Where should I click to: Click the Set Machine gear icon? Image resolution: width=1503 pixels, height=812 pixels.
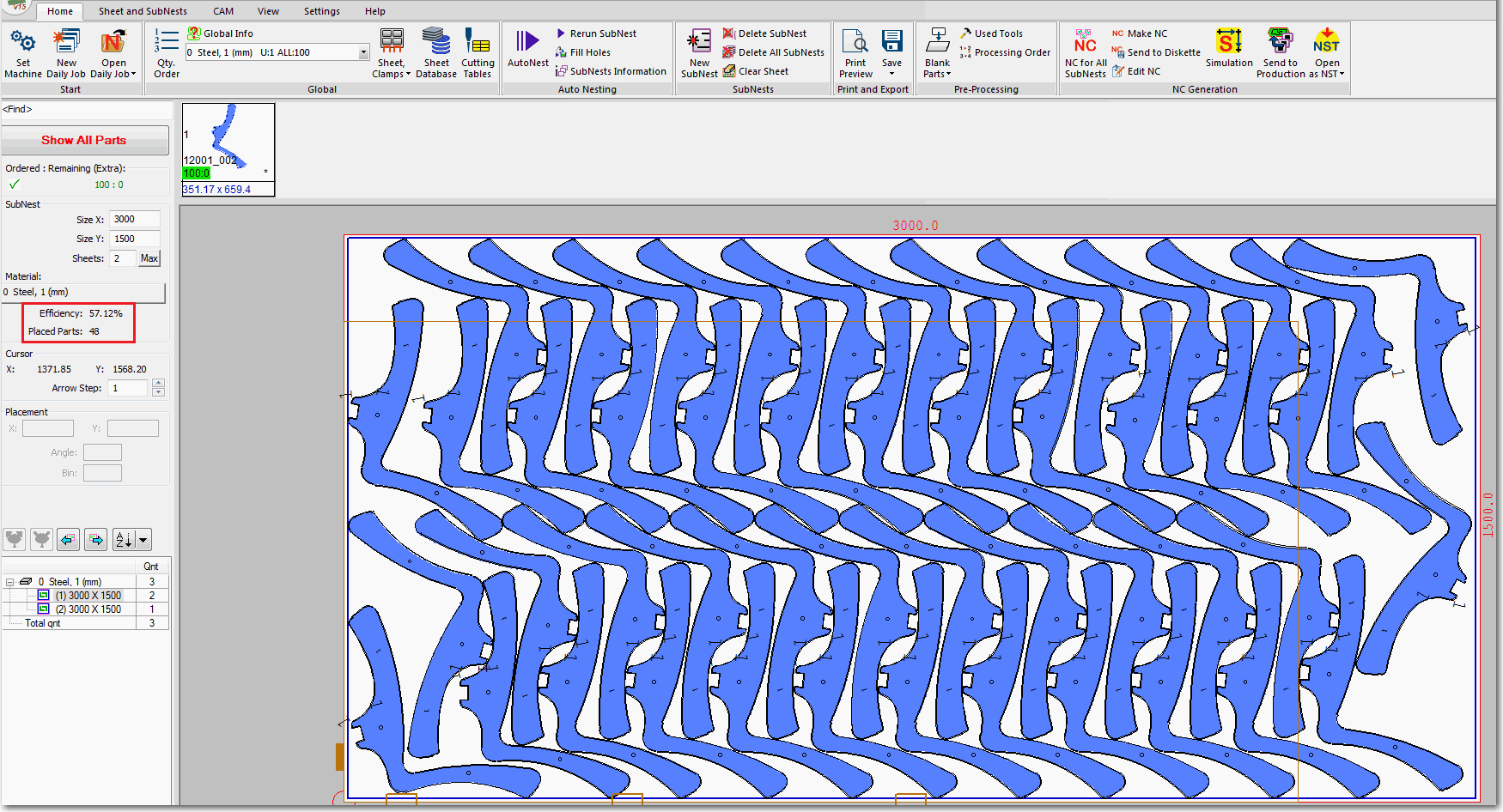22,42
